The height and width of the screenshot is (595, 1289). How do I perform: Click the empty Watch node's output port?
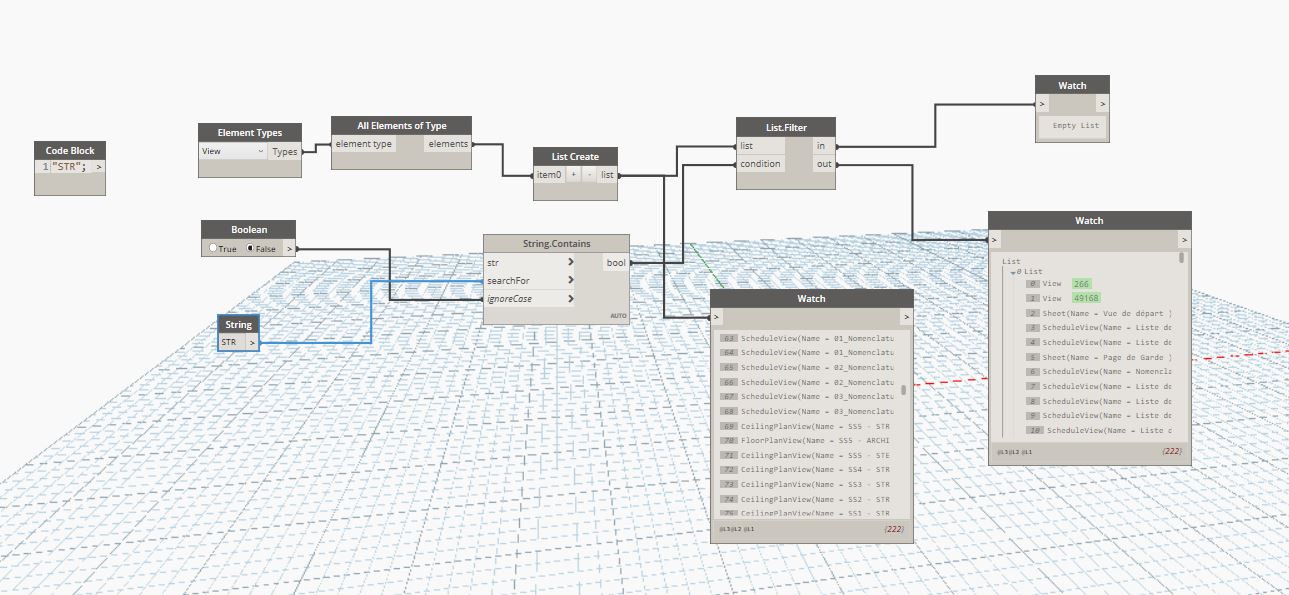click(x=1102, y=103)
